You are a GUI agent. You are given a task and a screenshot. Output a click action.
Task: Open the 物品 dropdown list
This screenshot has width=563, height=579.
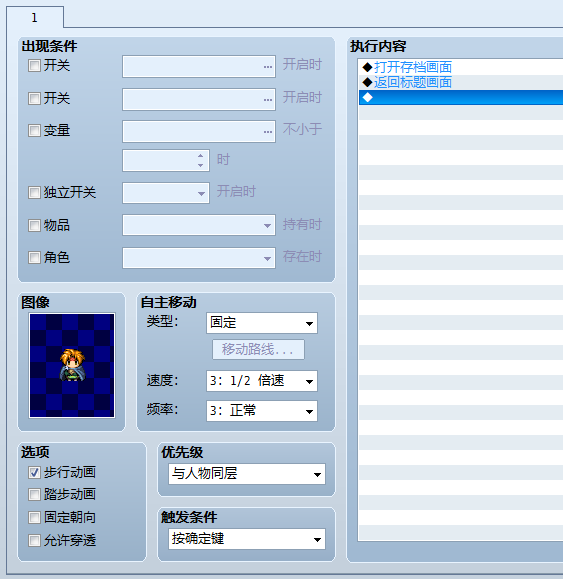[199, 225]
